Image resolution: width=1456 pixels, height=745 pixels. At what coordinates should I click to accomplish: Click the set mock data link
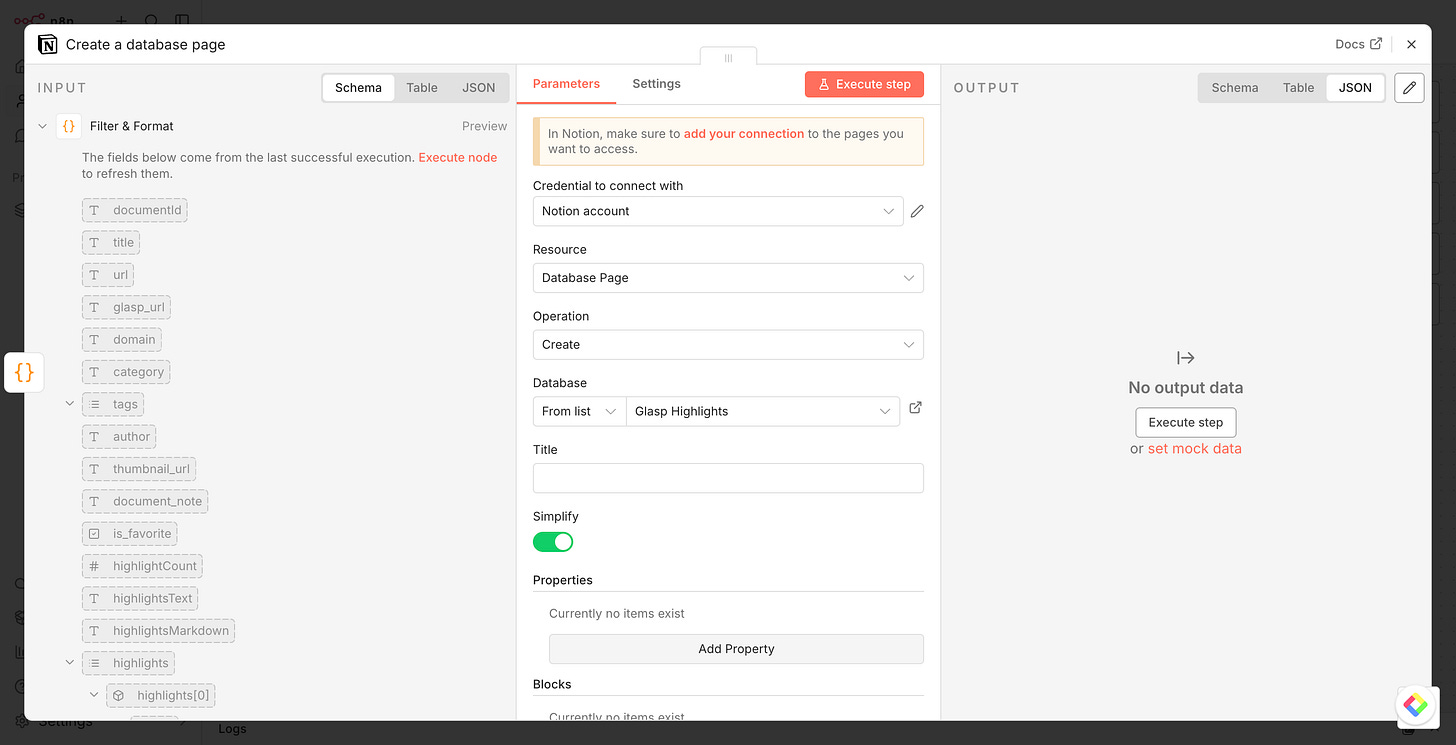click(x=1194, y=449)
